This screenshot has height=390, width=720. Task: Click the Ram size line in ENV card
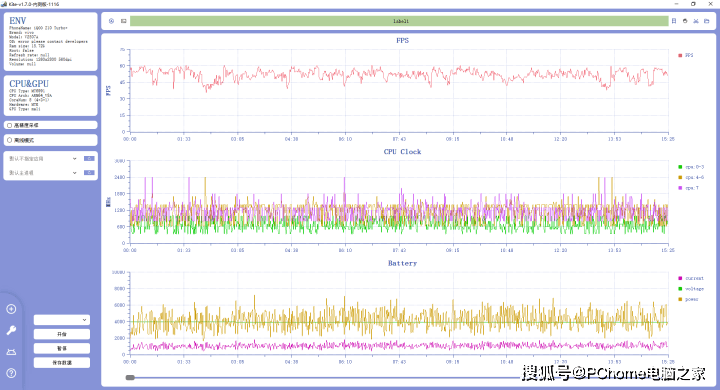point(27,46)
